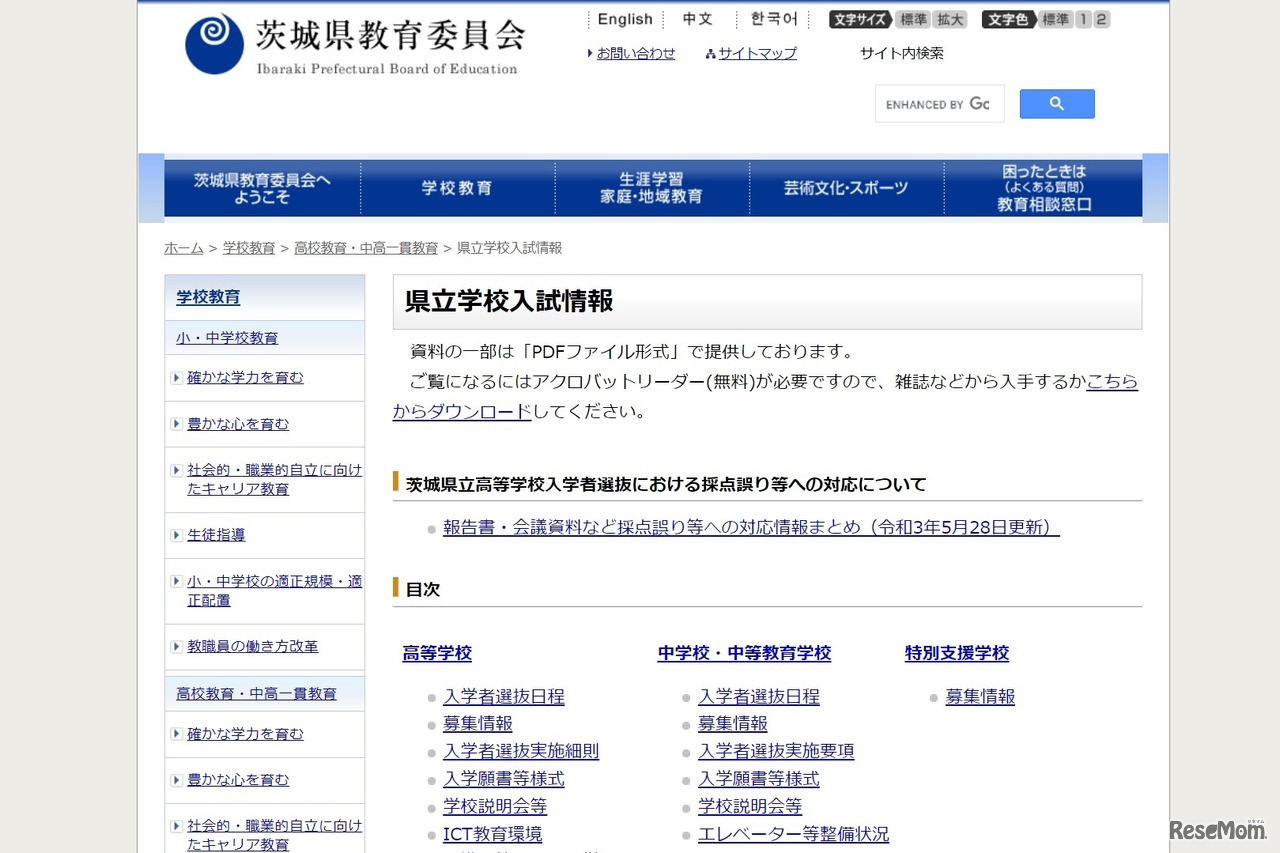The width and height of the screenshot is (1280, 853).
Task: Open the 芸術文化・スポーツ navigation menu
Action: (846, 187)
